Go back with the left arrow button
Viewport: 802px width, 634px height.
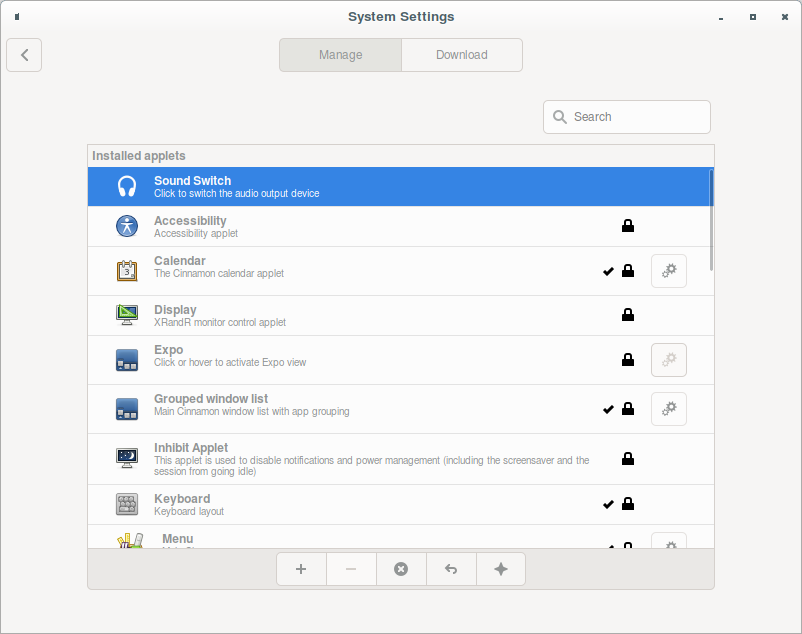coord(24,55)
